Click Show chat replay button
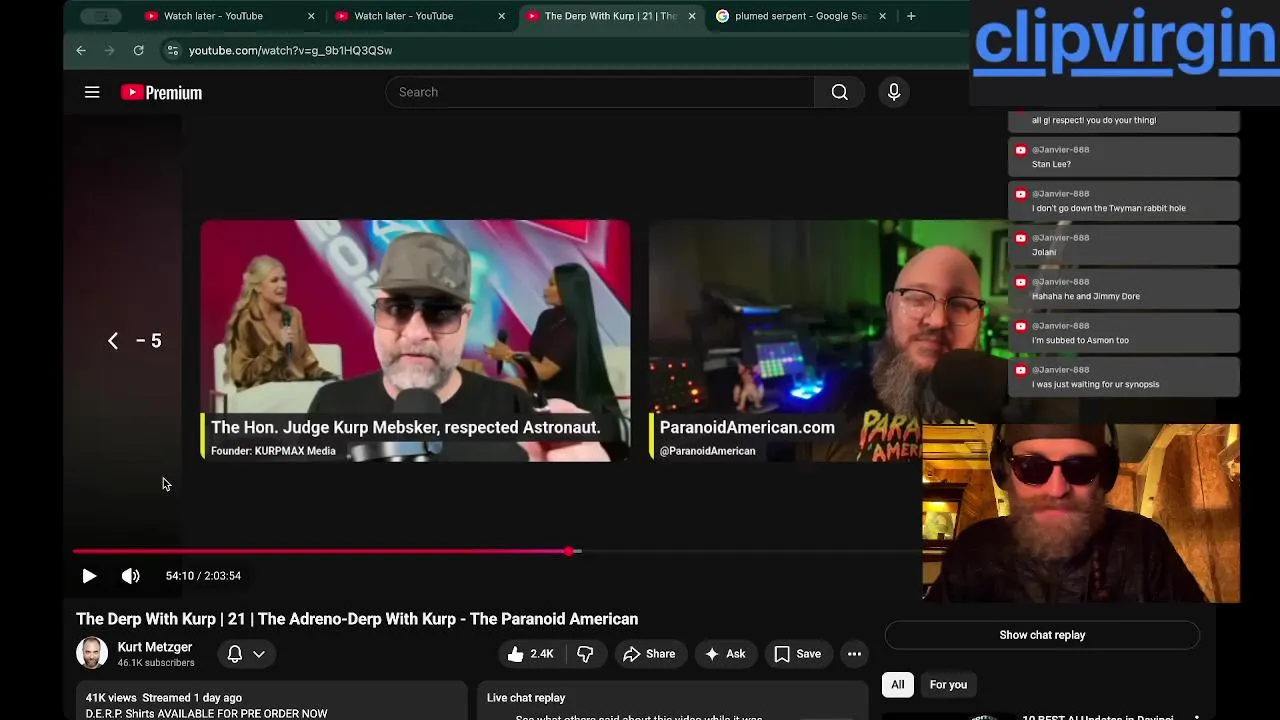The width and height of the screenshot is (1280, 720). [1042, 635]
